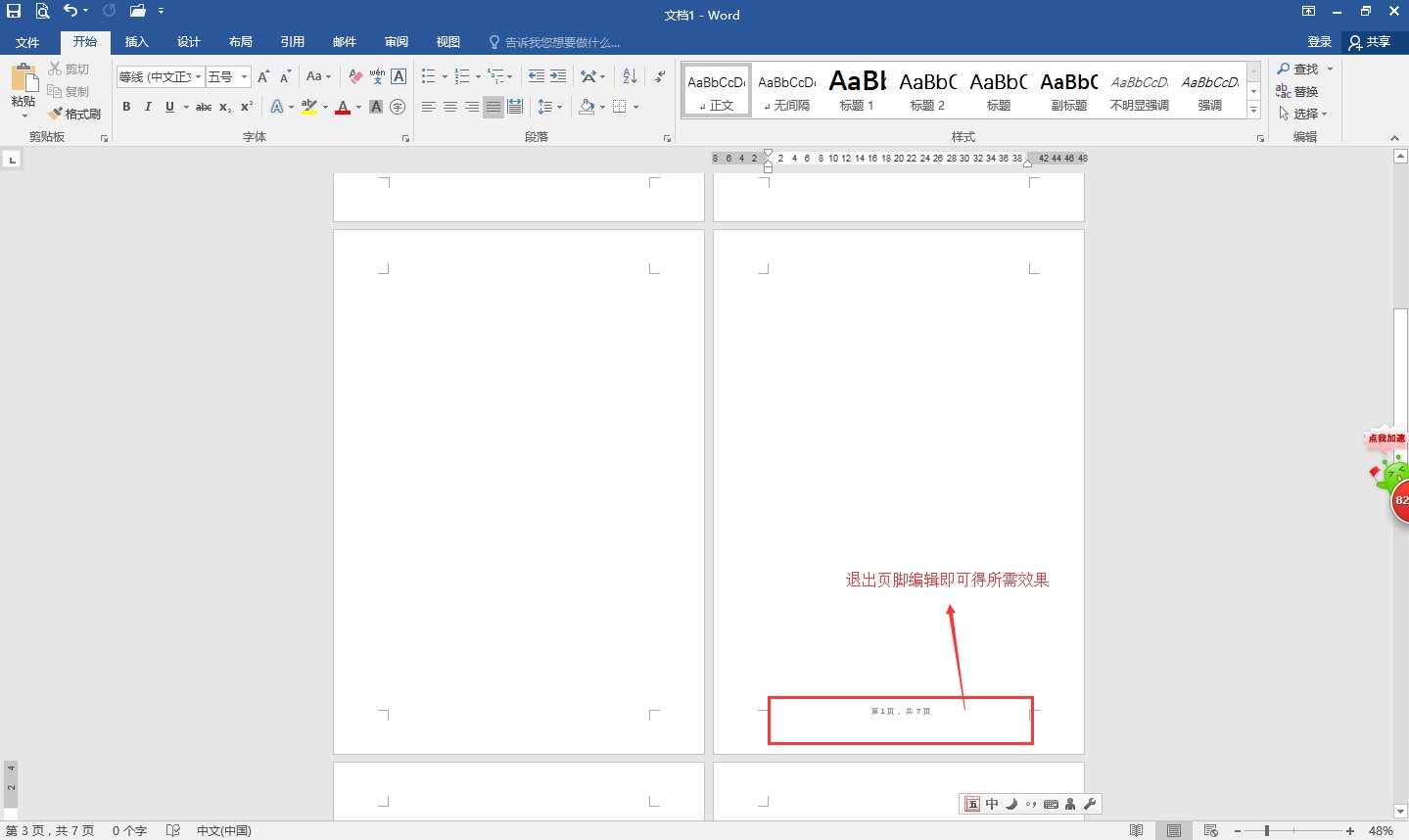Open the sort (排序) tool
This screenshot has width=1409, height=840.
(x=628, y=75)
